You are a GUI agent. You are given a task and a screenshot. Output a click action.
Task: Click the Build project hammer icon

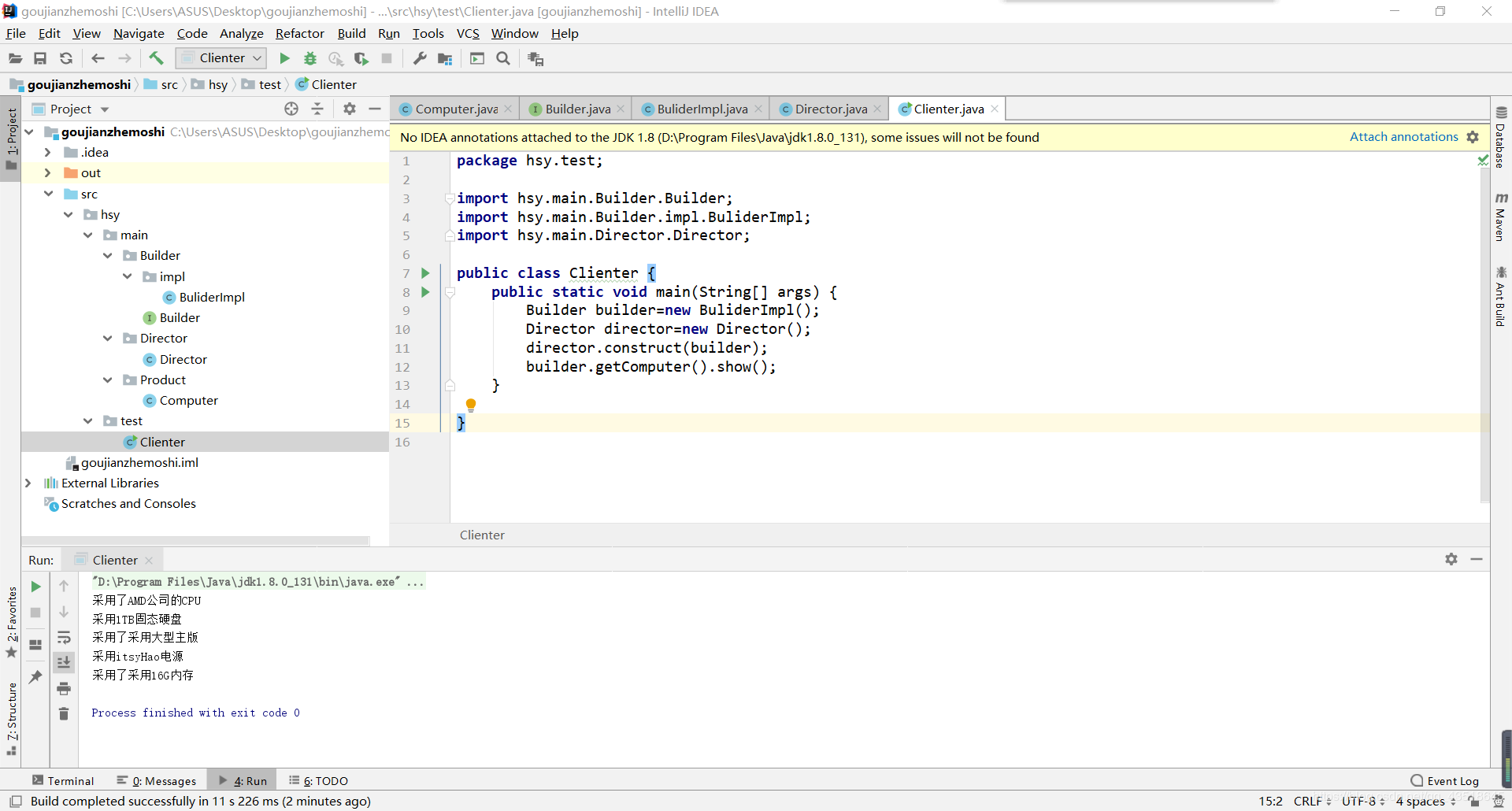click(x=156, y=58)
